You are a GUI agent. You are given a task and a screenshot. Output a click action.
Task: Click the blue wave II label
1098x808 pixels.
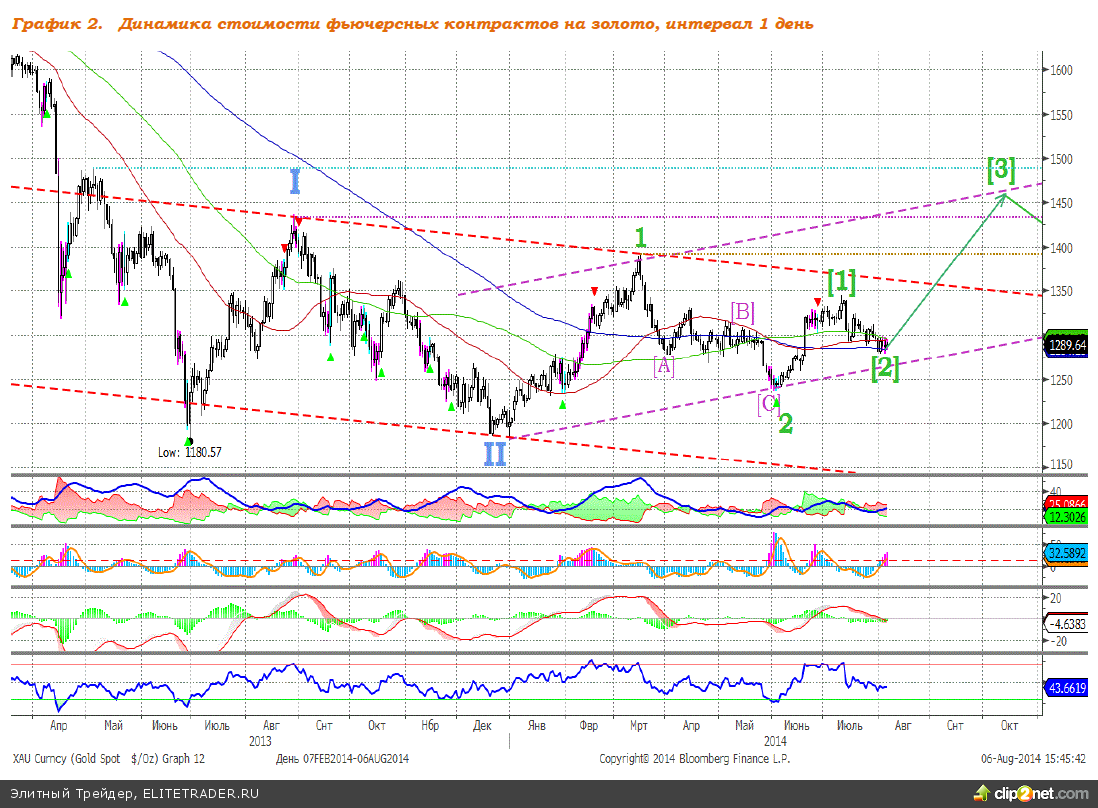point(494,454)
